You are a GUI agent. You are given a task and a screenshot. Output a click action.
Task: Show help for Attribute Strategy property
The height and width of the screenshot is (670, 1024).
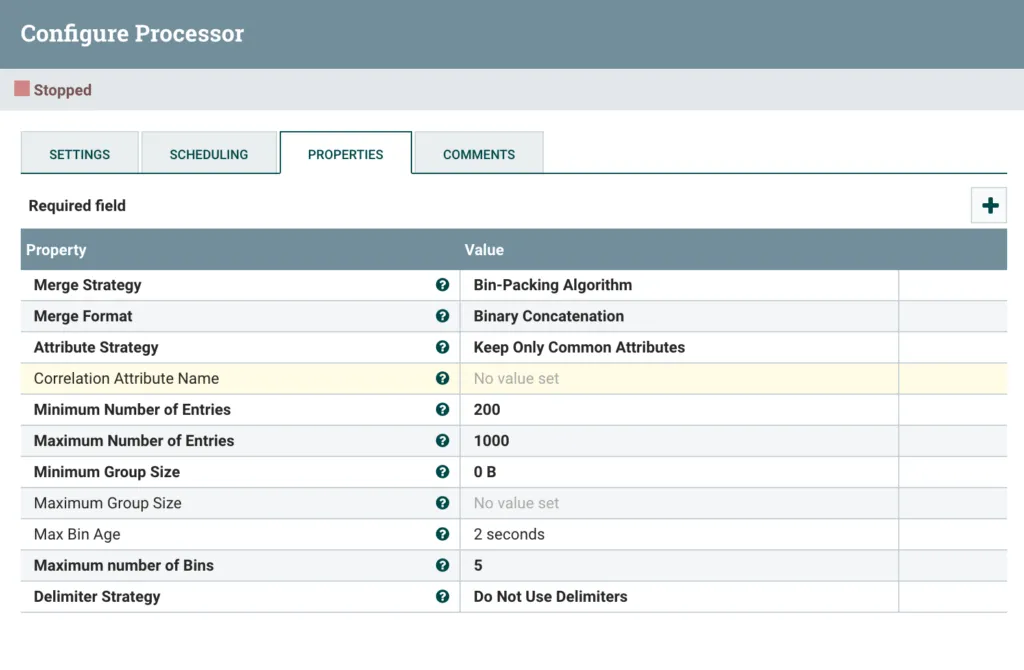442,347
